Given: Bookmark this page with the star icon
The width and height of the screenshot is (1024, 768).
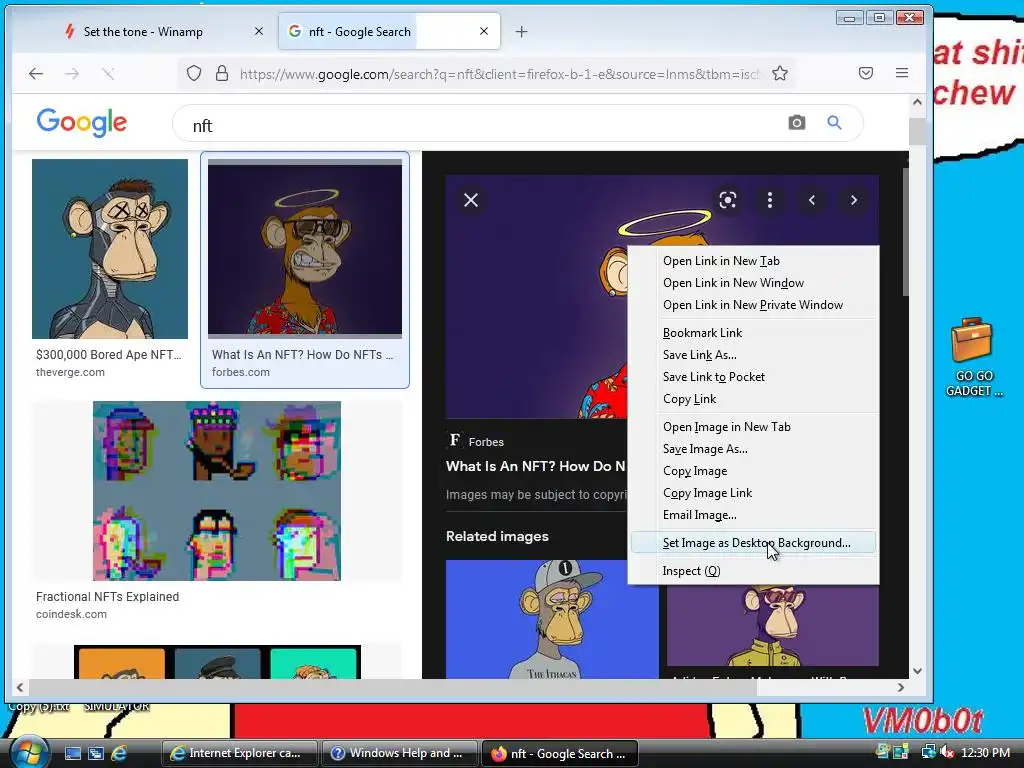Looking at the screenshot, I should click(780, 73).
